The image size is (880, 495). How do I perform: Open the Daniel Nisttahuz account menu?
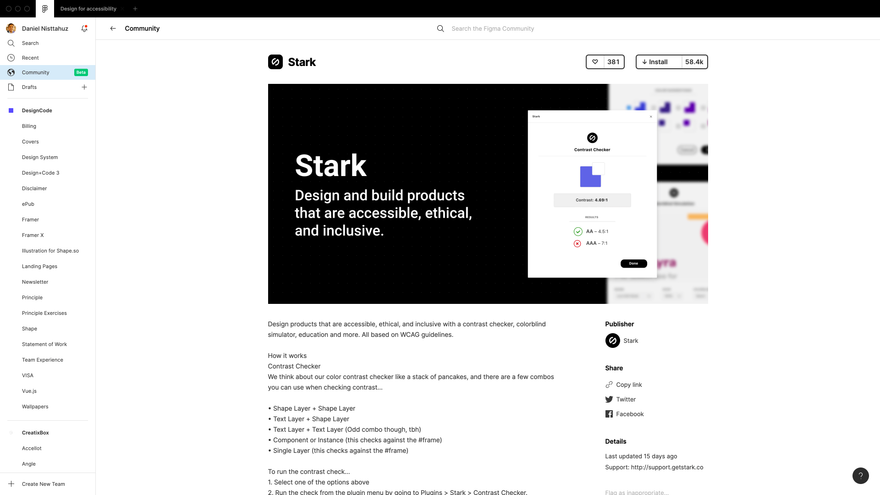45,28
